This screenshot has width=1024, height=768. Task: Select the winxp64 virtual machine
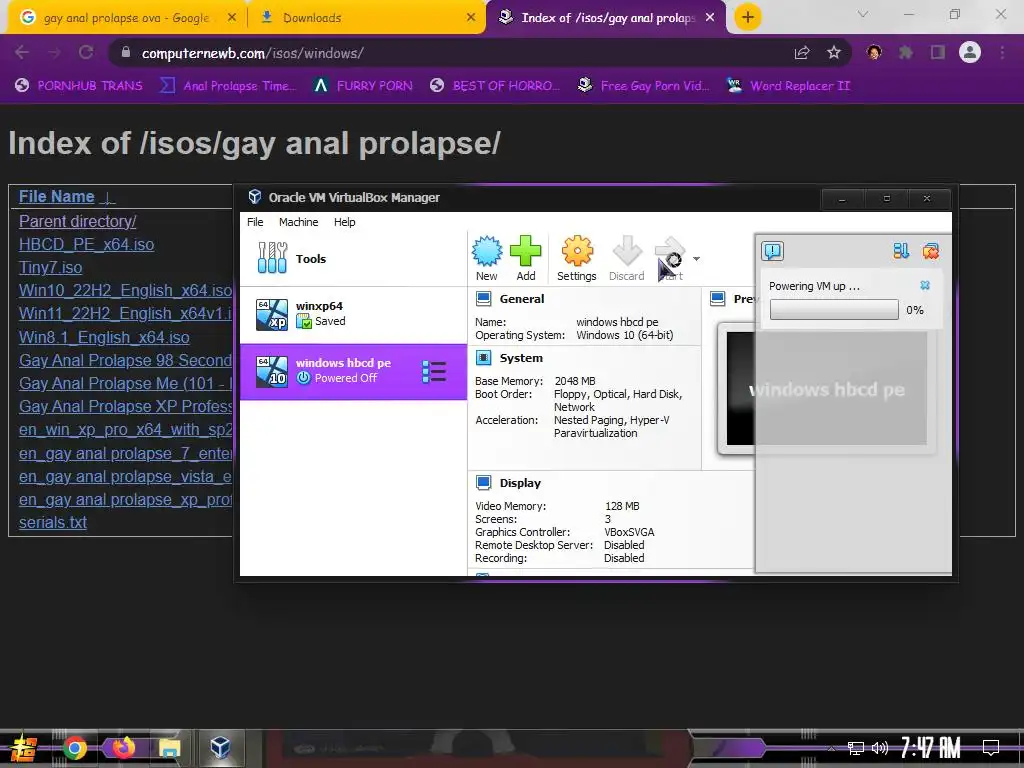353,315
